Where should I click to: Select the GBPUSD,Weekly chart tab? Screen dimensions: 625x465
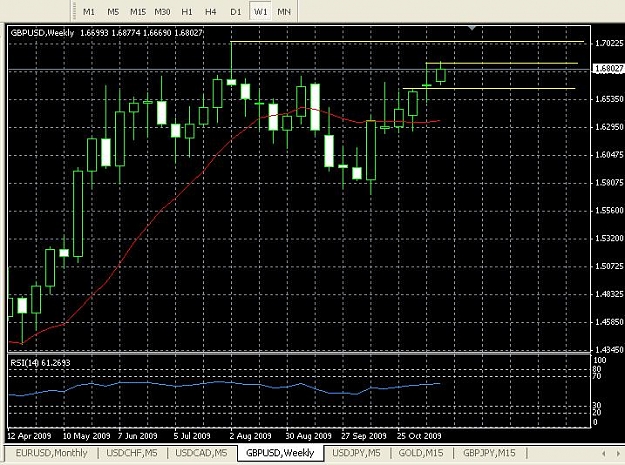[x=280, y=453]
